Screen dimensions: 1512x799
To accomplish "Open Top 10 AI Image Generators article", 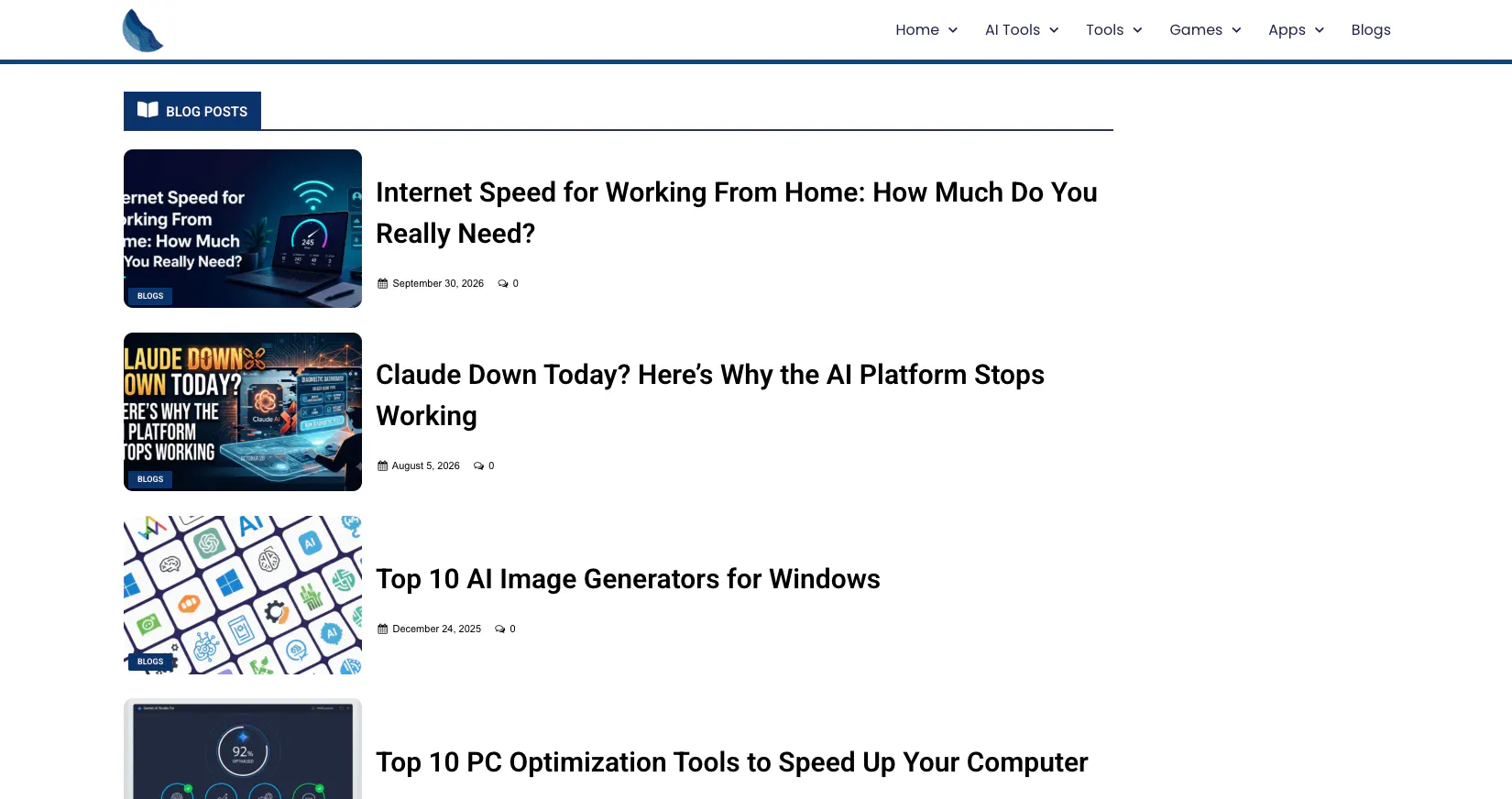I will point(628,579).
